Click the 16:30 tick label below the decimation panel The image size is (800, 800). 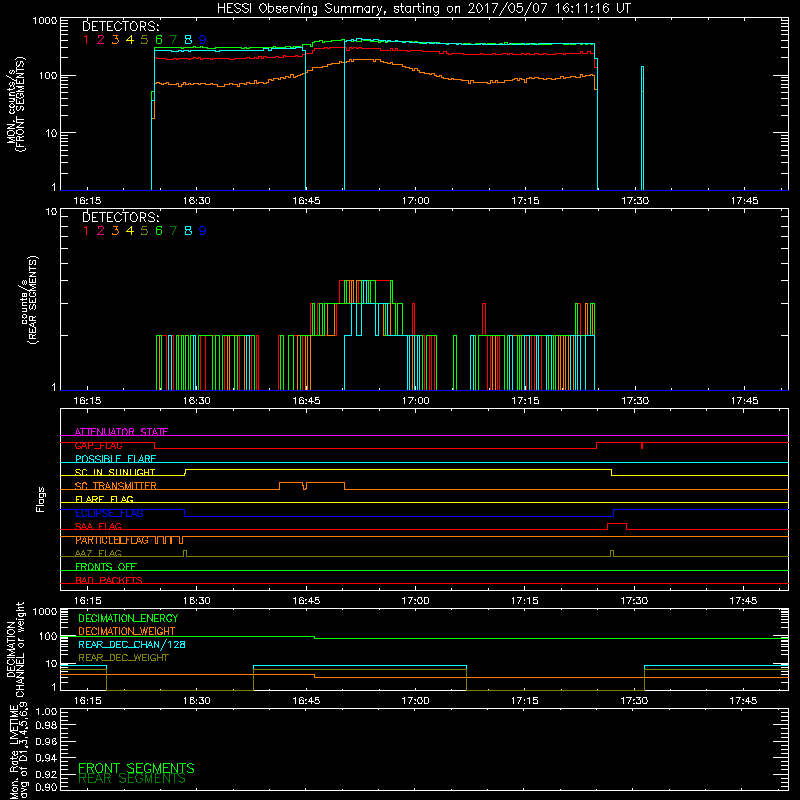(196, 701)
